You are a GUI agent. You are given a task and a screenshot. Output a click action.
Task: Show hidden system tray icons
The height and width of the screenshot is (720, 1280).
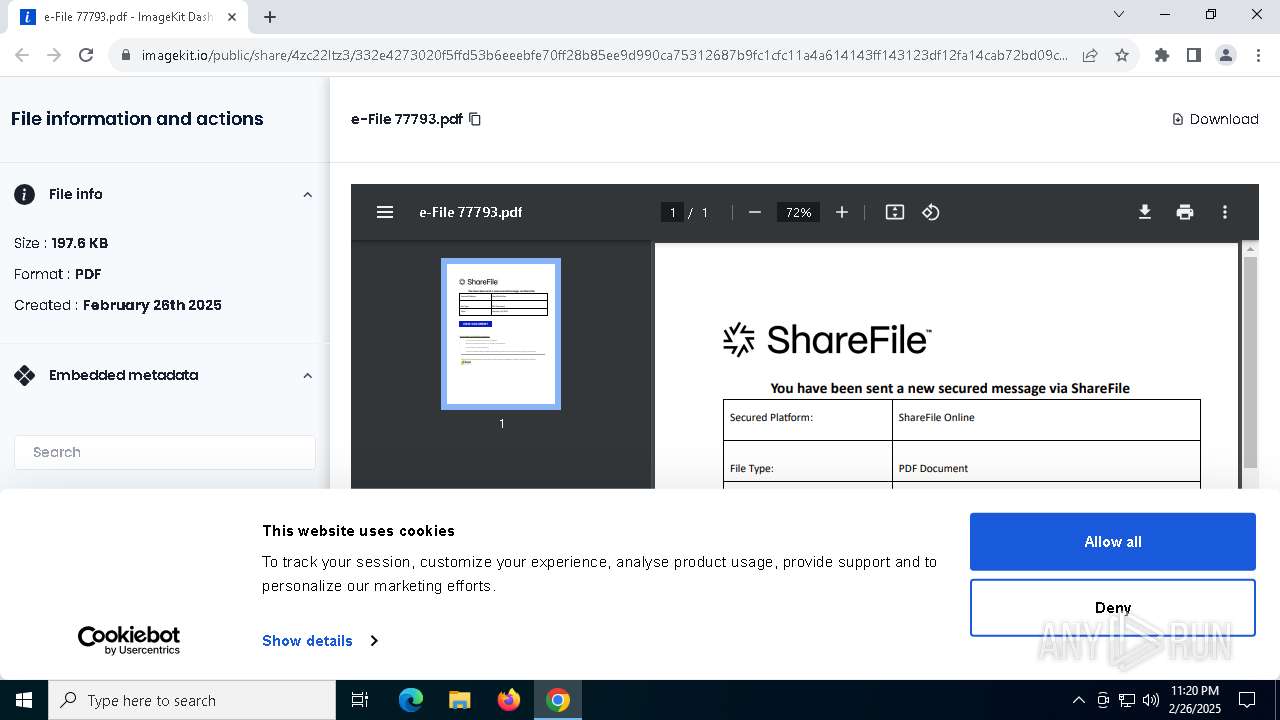(1078, 700)
